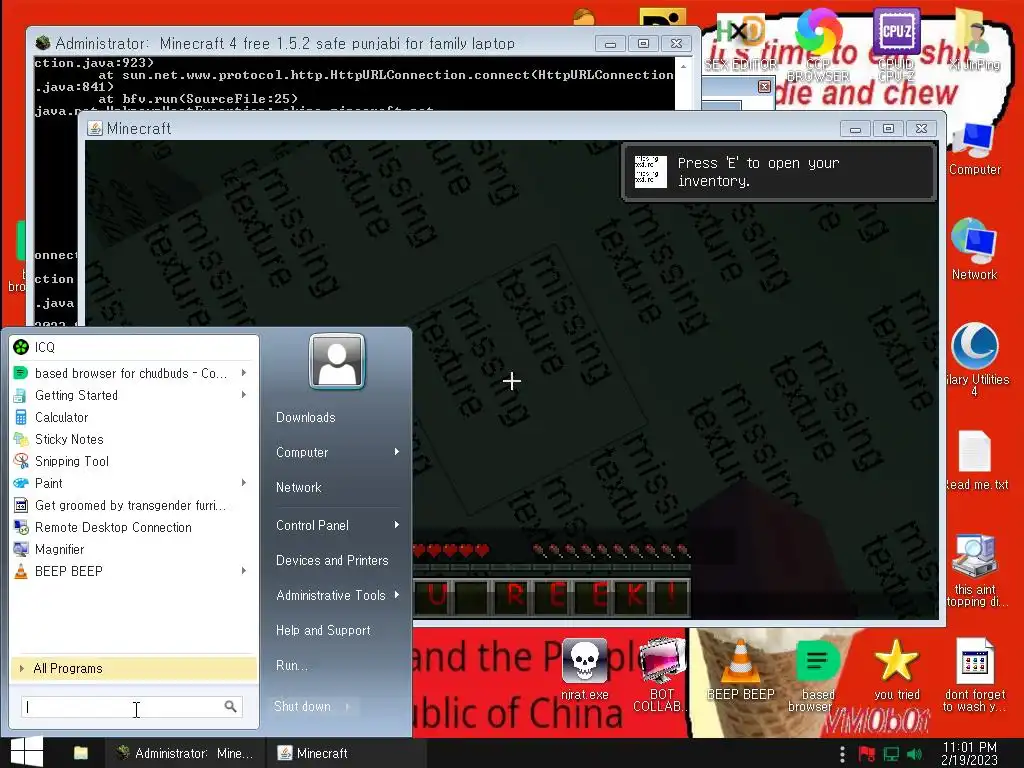Expand Computer submenu arrow in Start menu

[396, 452]
